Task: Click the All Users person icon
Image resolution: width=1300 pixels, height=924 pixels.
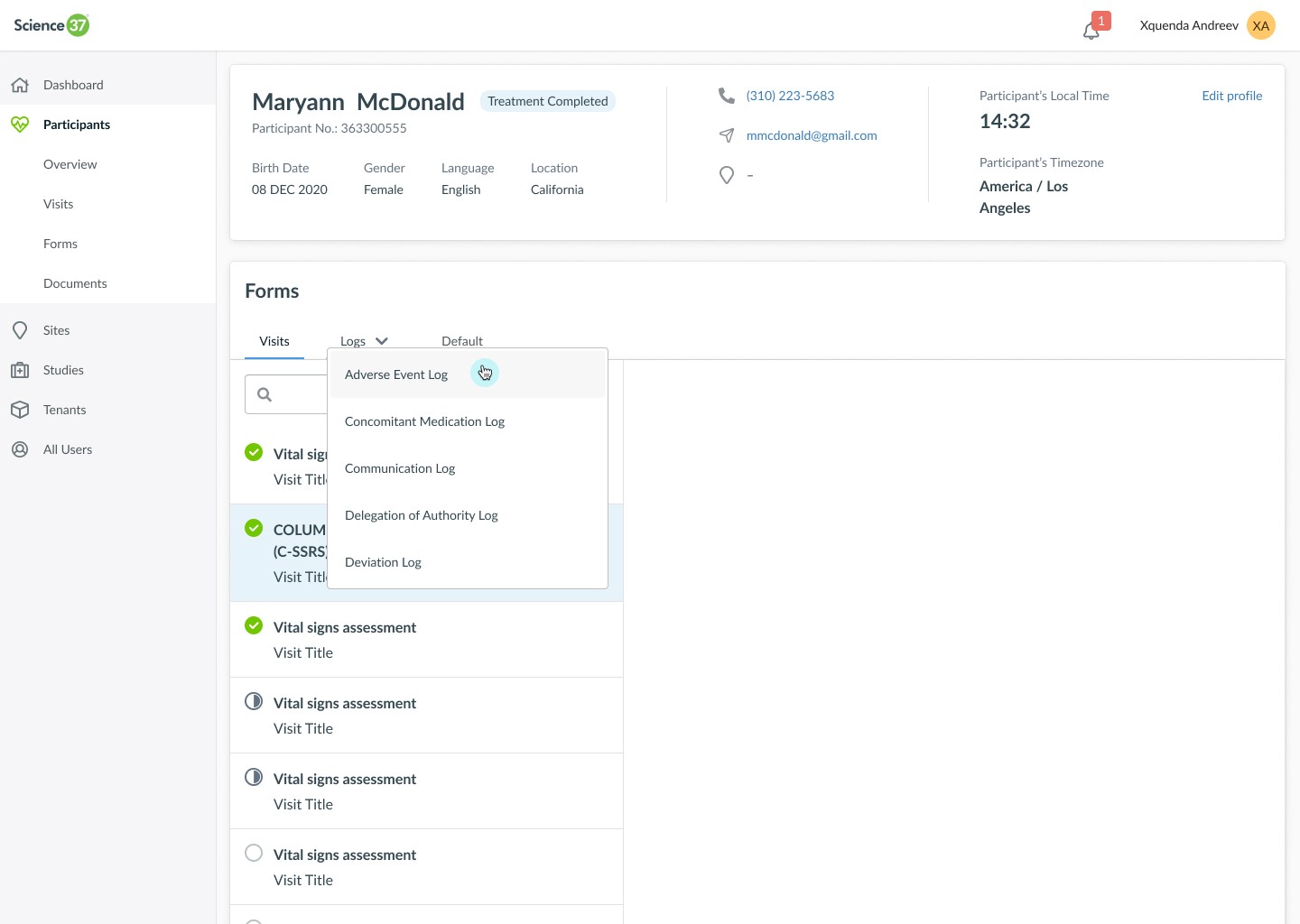Action: [x=20, y=449]
